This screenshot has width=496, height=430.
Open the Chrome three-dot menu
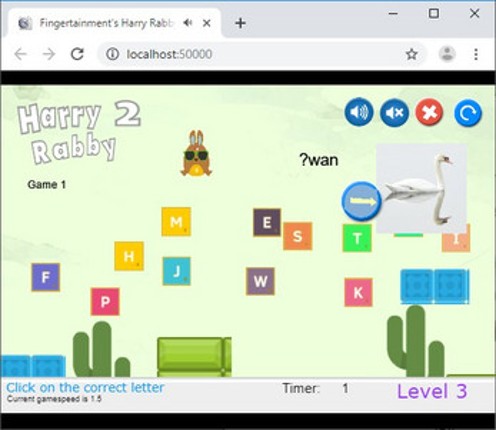(476, 54)
